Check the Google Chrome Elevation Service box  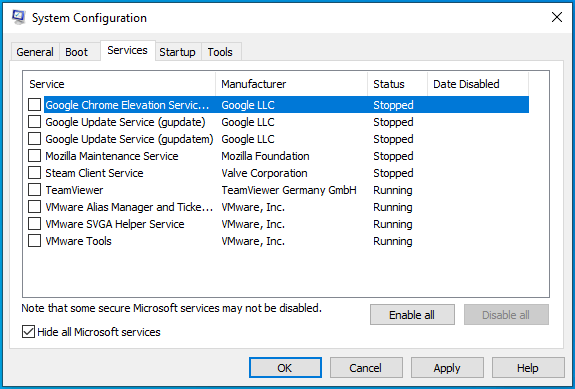[34, 105]
